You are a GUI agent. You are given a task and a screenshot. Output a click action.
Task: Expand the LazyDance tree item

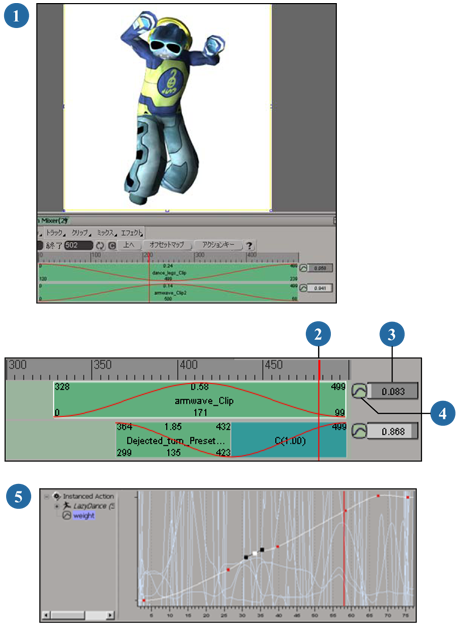[57, 506]
